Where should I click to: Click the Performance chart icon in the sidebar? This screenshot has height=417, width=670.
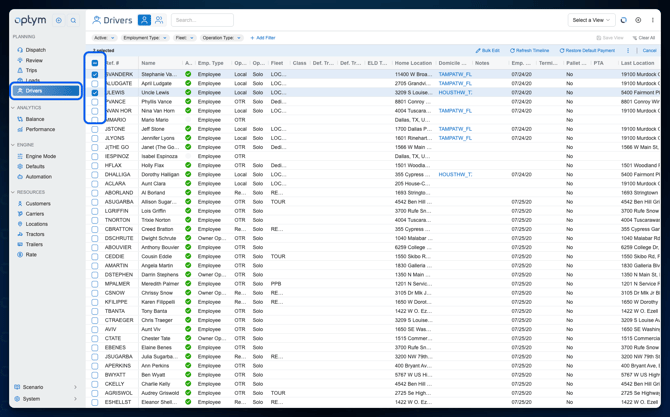coord(20,129)
